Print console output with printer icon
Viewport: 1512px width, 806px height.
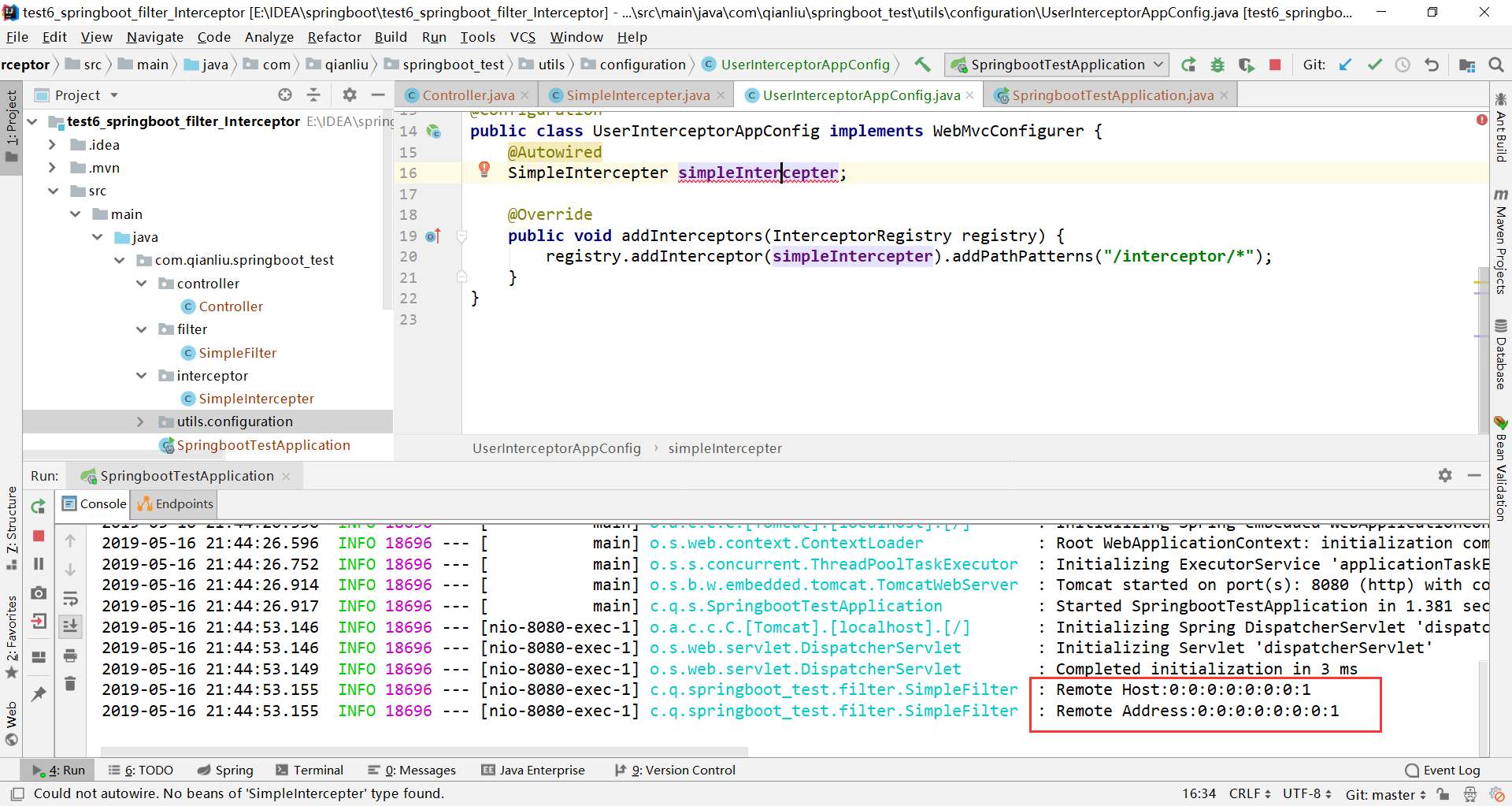pos(70,656)
